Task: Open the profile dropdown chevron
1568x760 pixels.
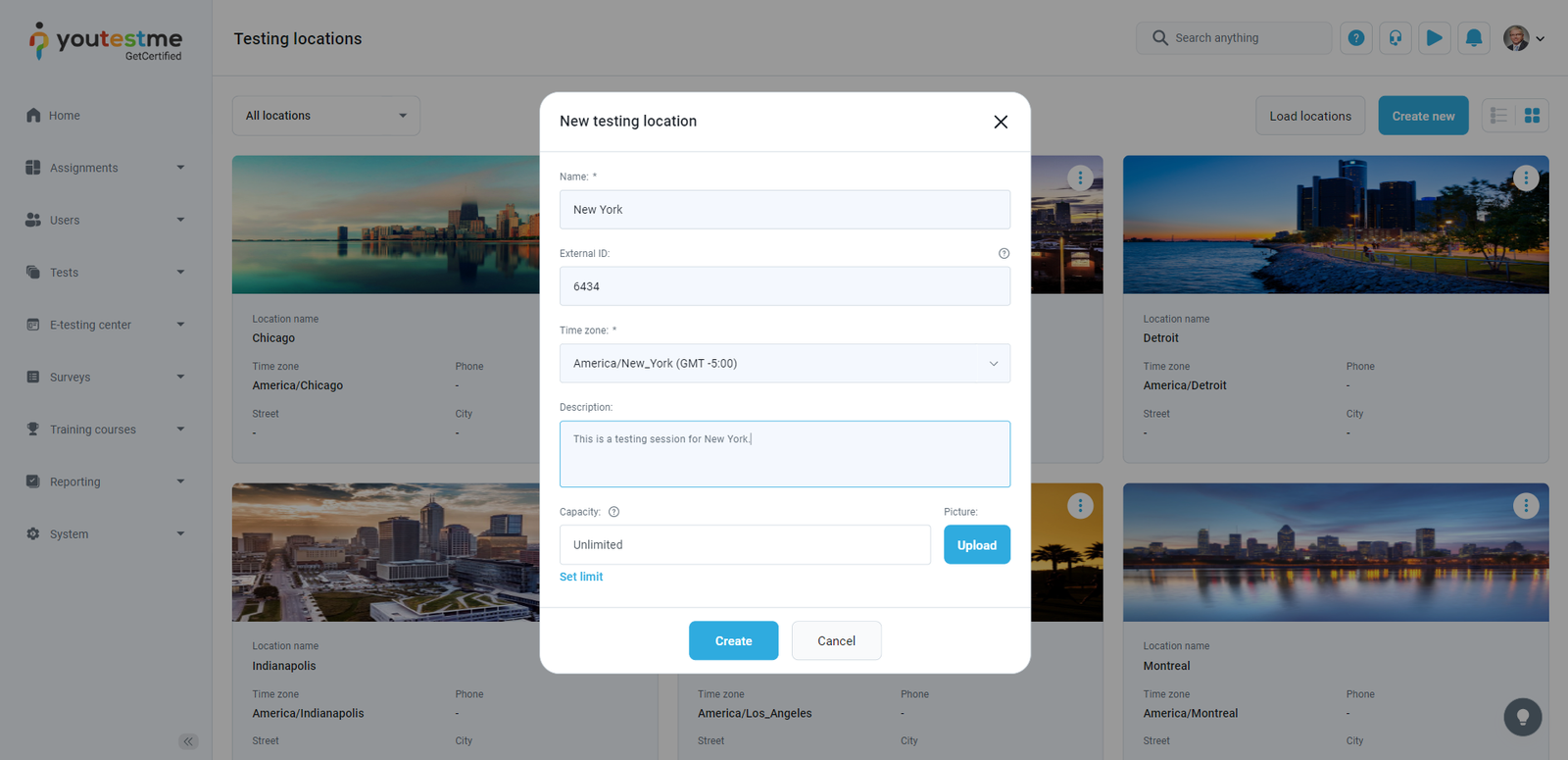Action: click(x=1540, y=39)
